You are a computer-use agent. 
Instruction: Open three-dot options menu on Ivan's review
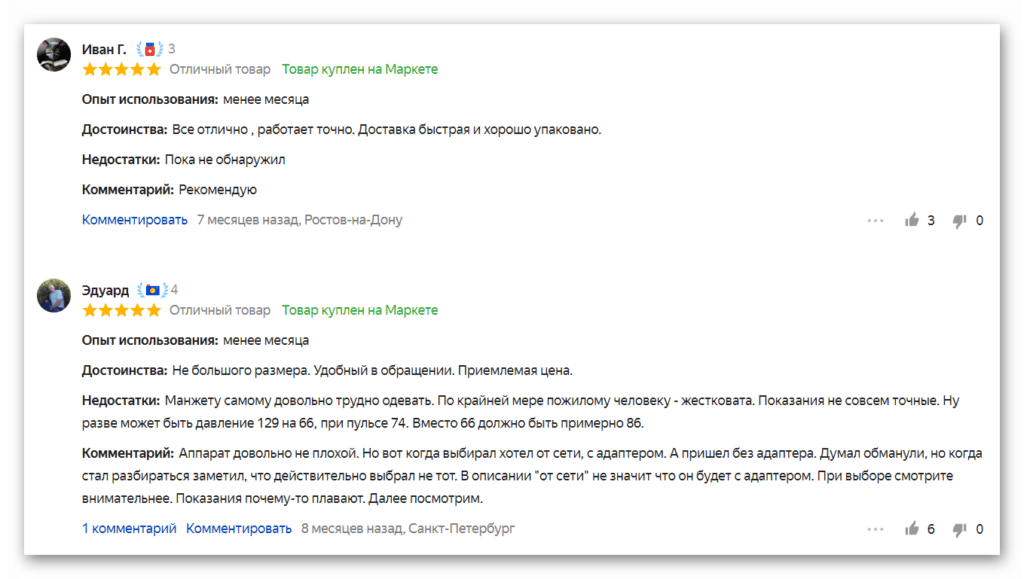(875, 221)
